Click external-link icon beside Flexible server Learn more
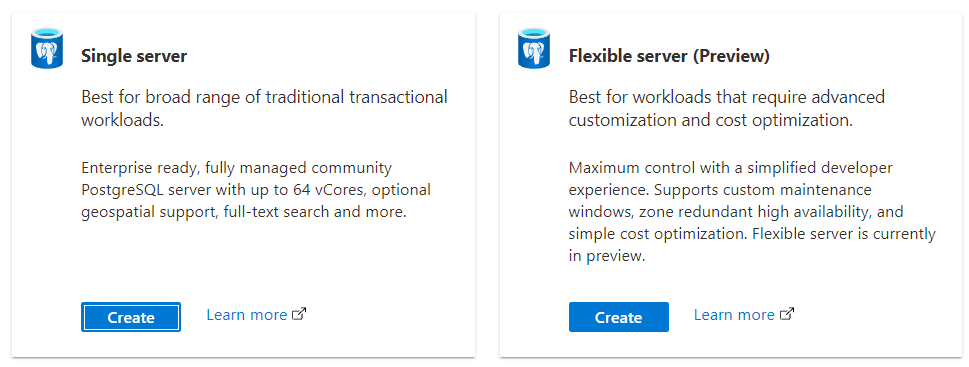 click(787, 314)
